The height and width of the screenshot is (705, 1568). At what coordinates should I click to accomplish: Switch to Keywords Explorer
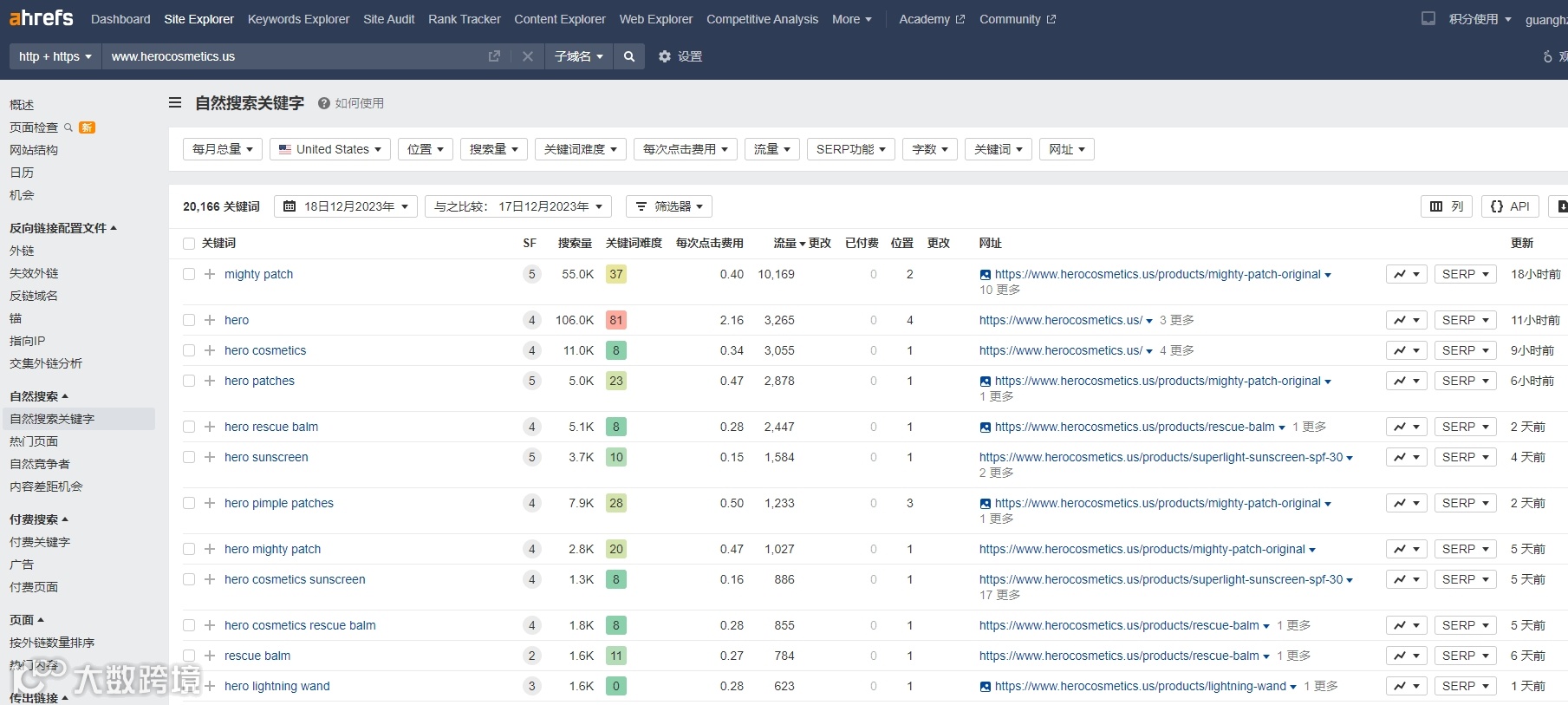pyautogui.click(x=298, y=19)
